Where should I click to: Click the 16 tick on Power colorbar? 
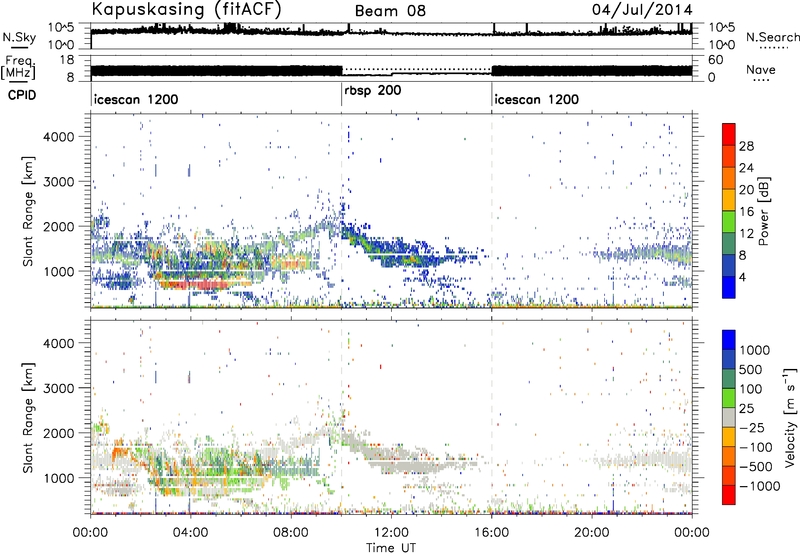coord(746,212)
